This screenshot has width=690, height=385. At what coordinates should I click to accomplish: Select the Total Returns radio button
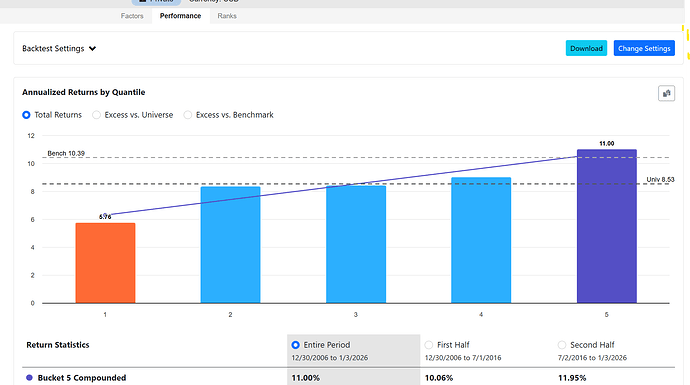coord(26,115)
